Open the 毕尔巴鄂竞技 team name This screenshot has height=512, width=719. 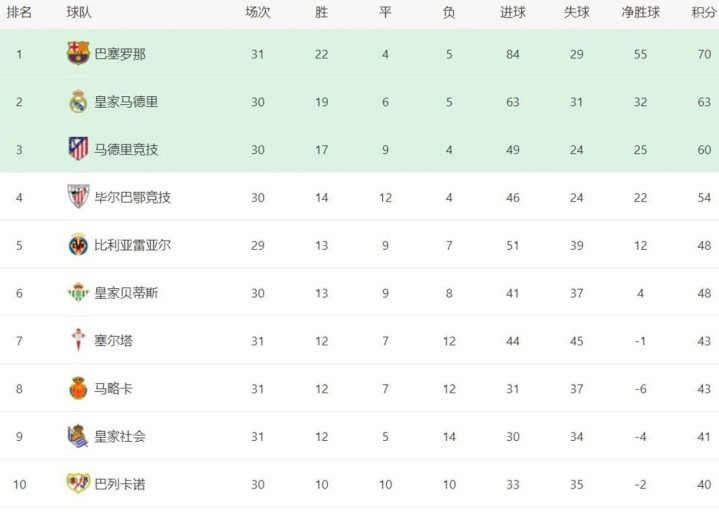(133, 198)
